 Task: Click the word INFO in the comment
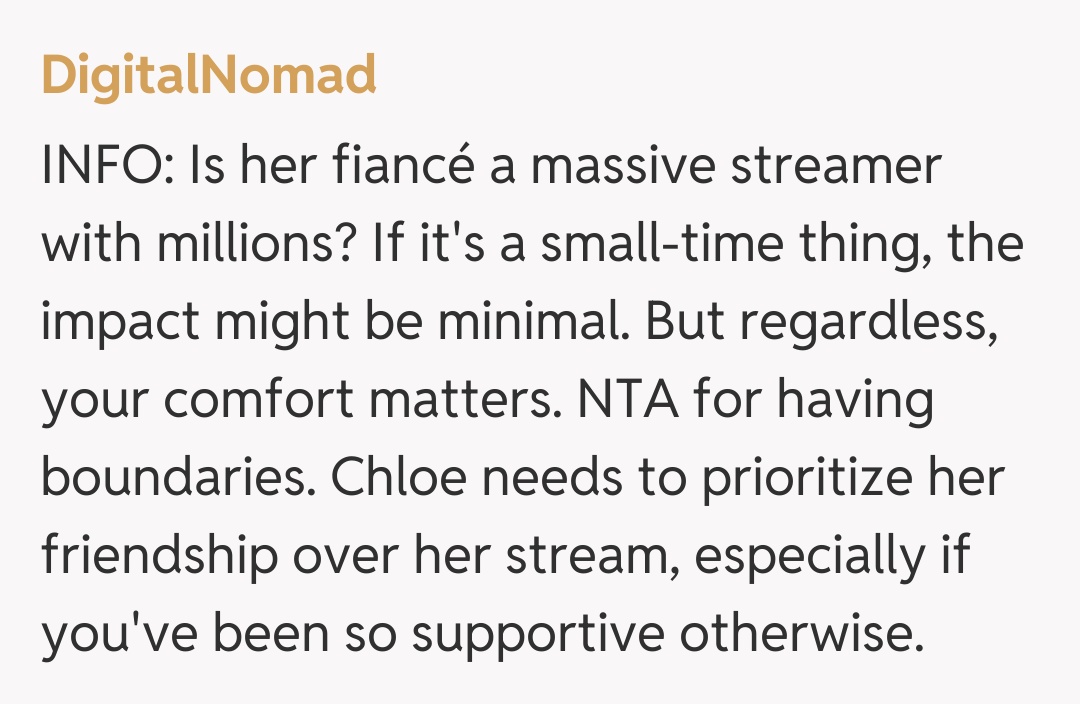99,166
